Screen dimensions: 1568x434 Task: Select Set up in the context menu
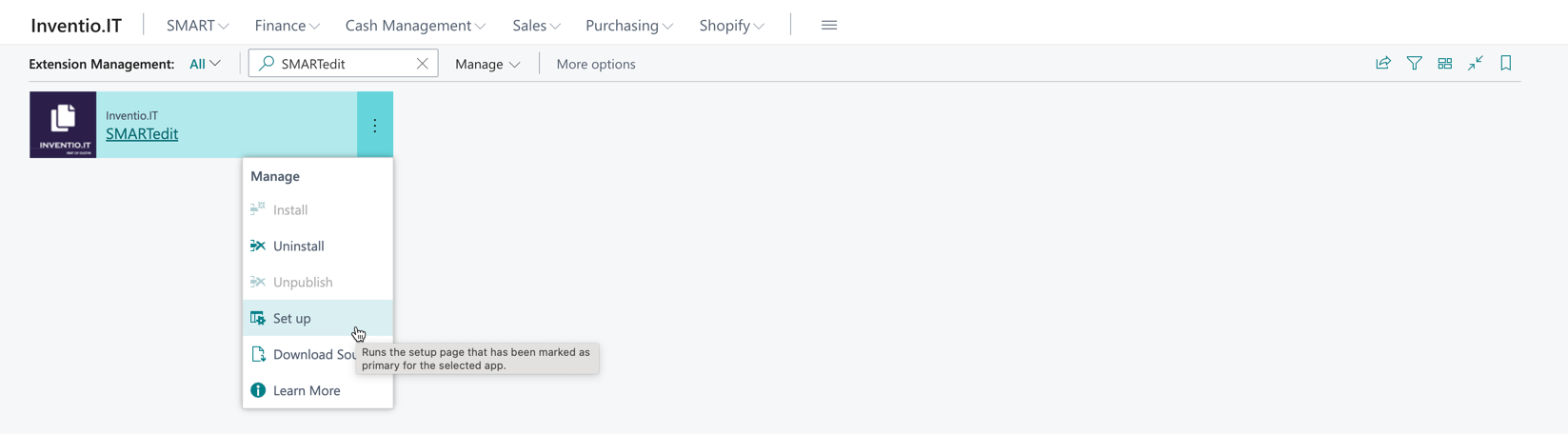(x=291, y=318)
